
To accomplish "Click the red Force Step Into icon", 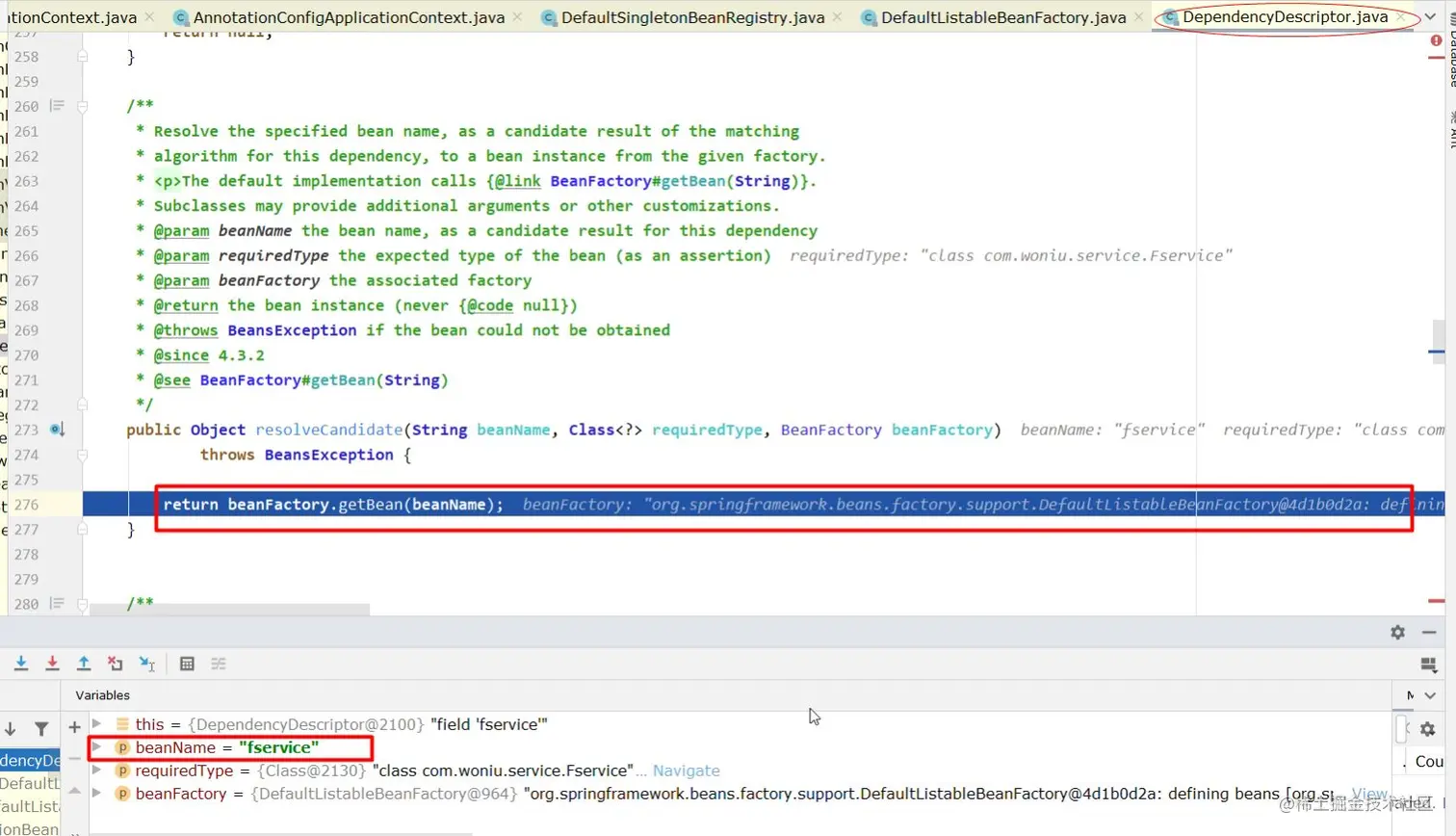I will coord(52,664).
